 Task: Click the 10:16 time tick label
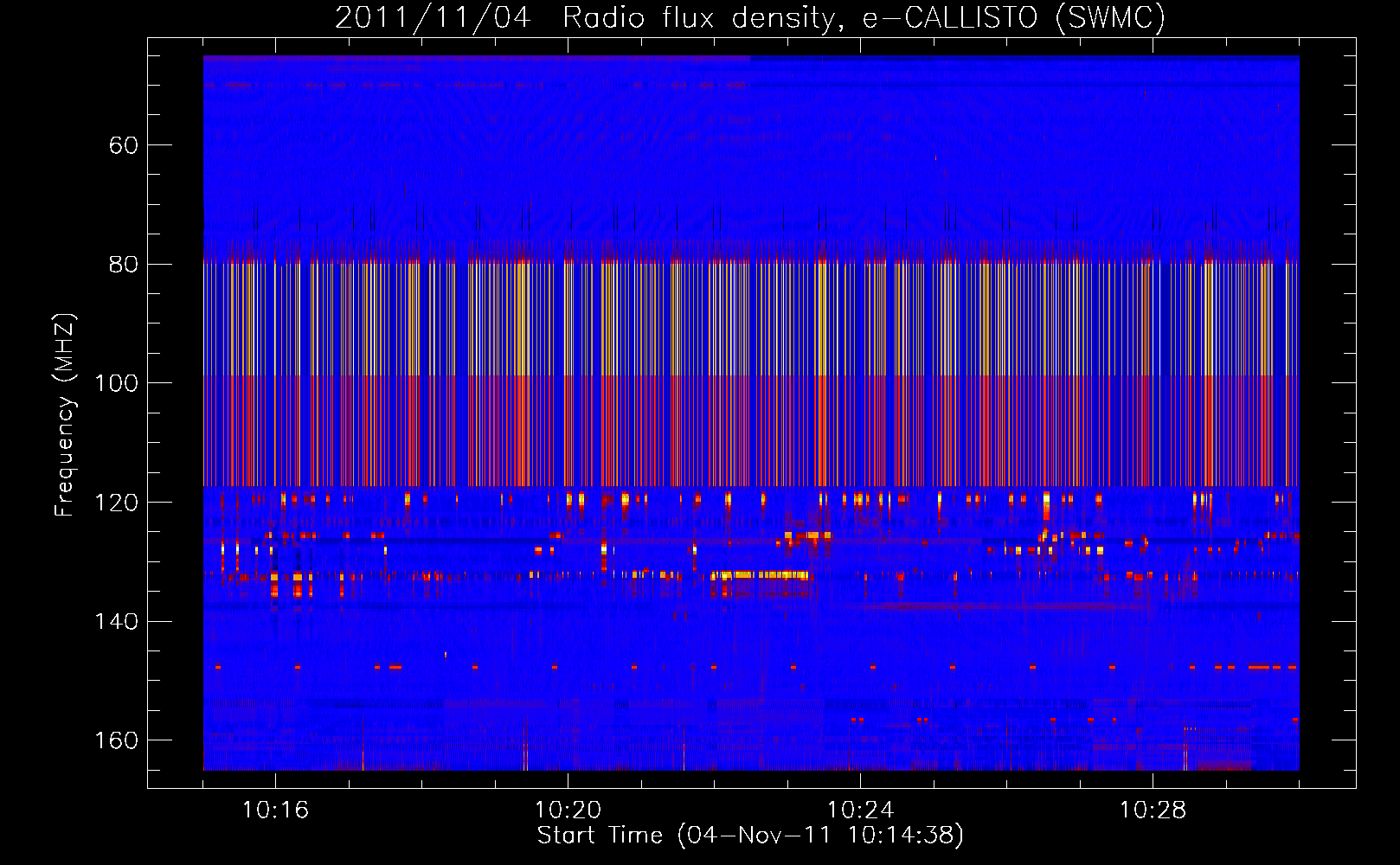(275, 811)
